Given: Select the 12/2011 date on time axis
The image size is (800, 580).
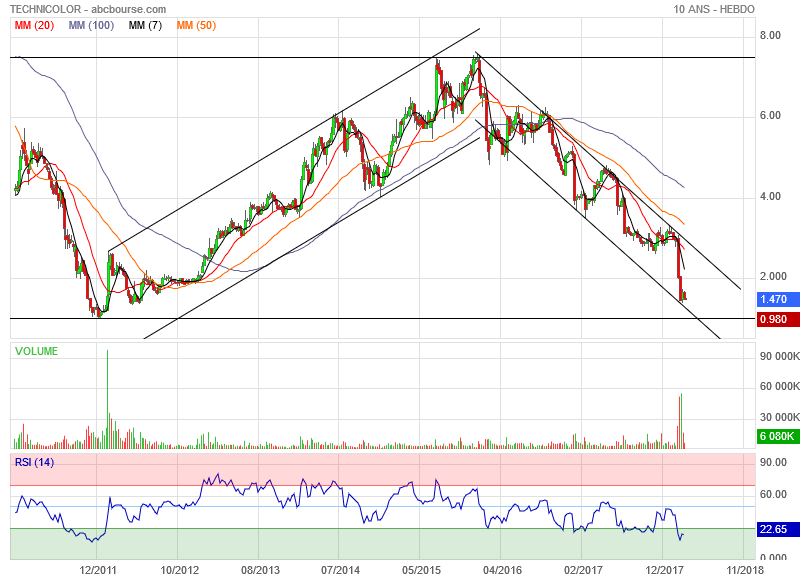Looking at the screenshot, I should 99,568.
